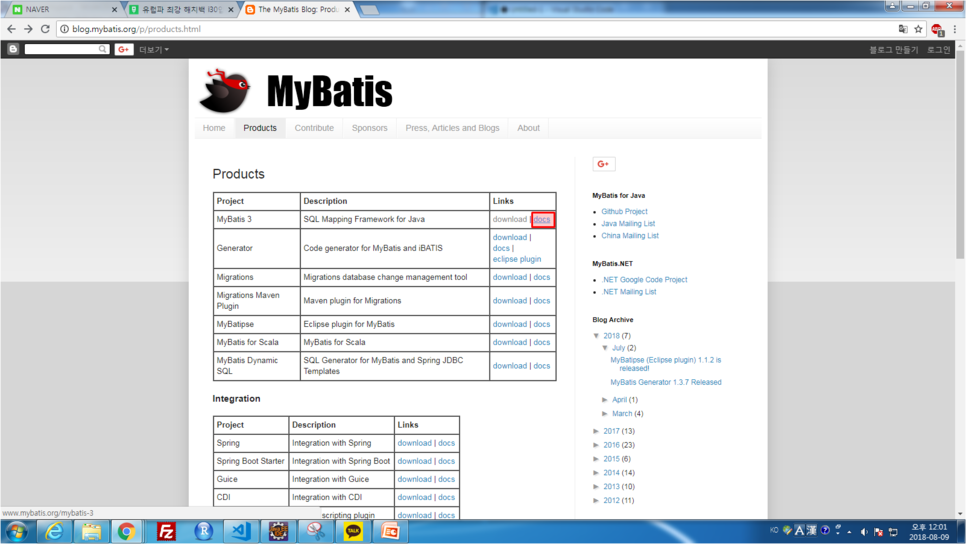
Task: Click the Blogger logo icon in navbar
Action: click(x=13, y=49)
